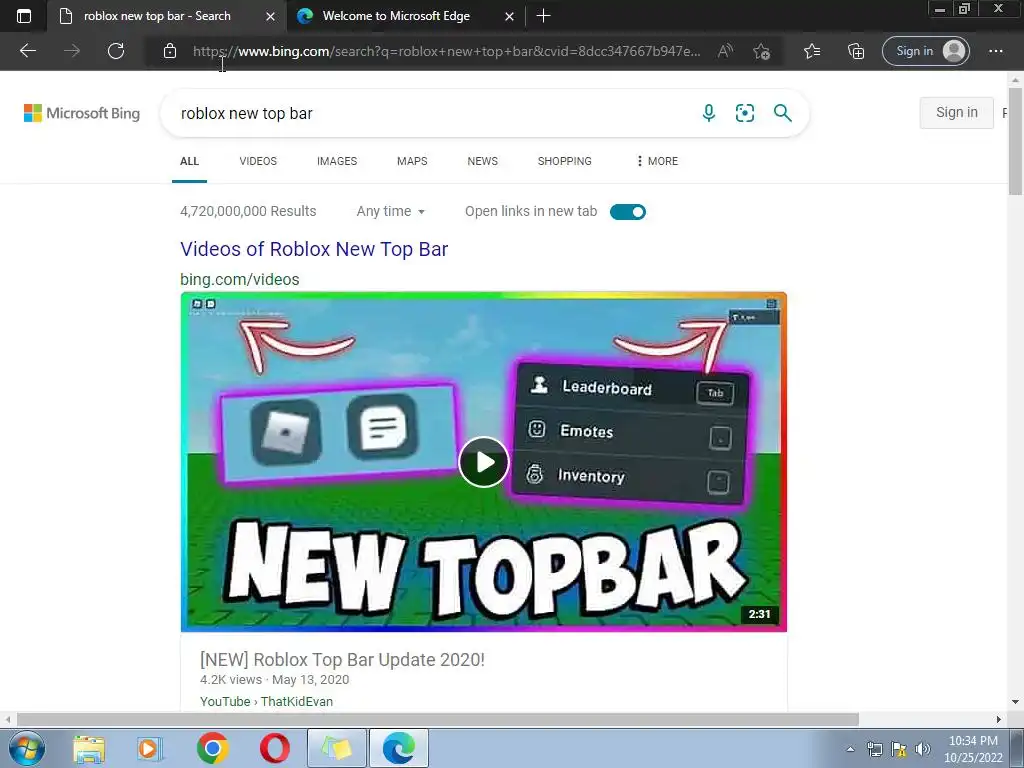This screenshot has width=1024, height=768.
Task: Open the bing.com/videos link
Action: (240, 280)
